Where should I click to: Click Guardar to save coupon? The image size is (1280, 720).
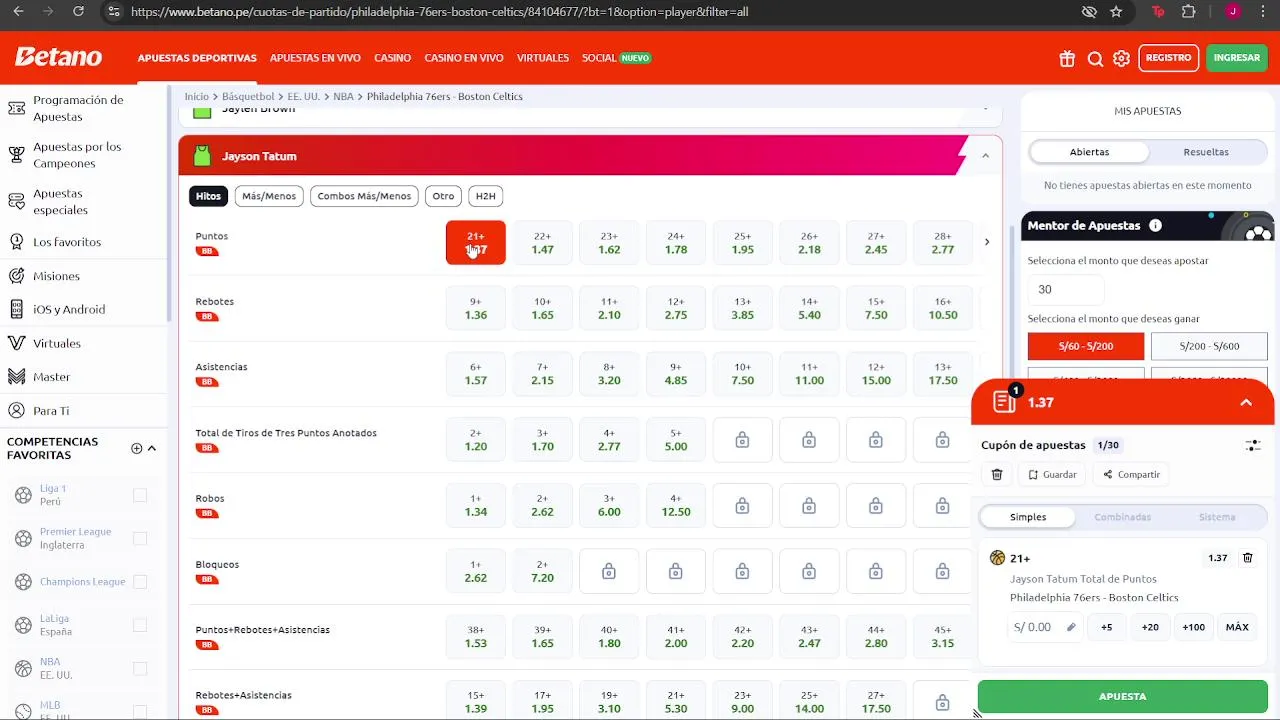point(1051,475)
